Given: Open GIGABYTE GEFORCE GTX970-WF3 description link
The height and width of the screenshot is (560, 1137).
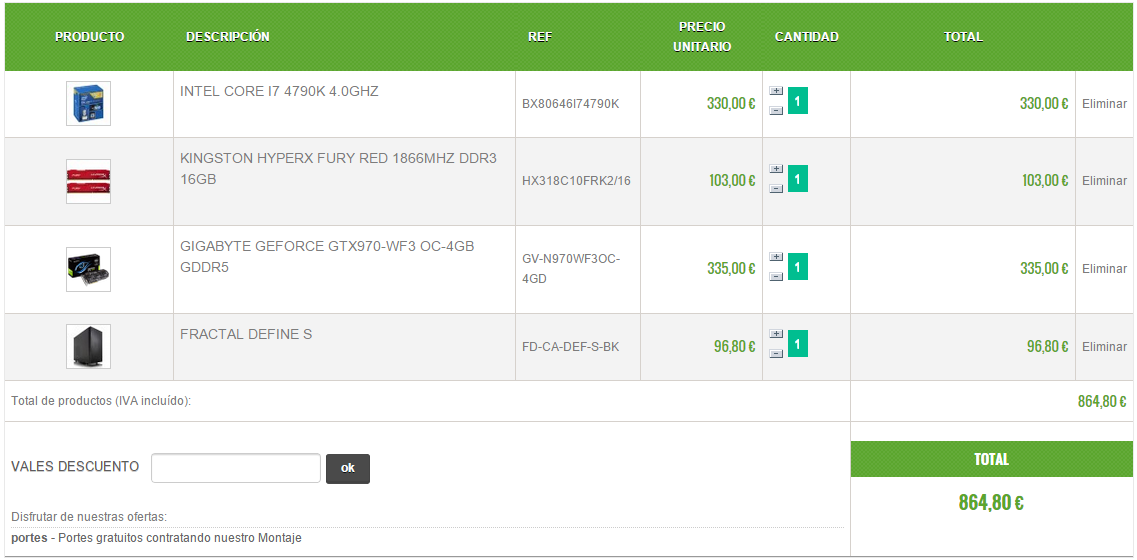Looking at the screenshot, I should pyautogui.click(x=327, y=257).
